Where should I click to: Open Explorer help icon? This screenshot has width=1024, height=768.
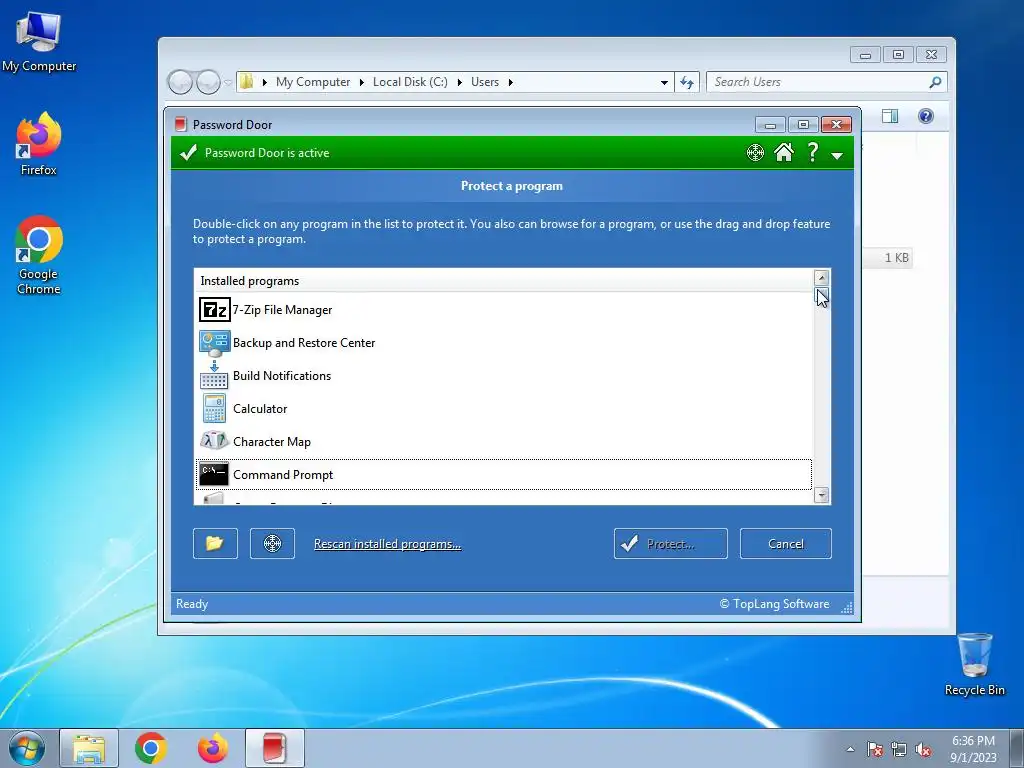click(925, 116)
